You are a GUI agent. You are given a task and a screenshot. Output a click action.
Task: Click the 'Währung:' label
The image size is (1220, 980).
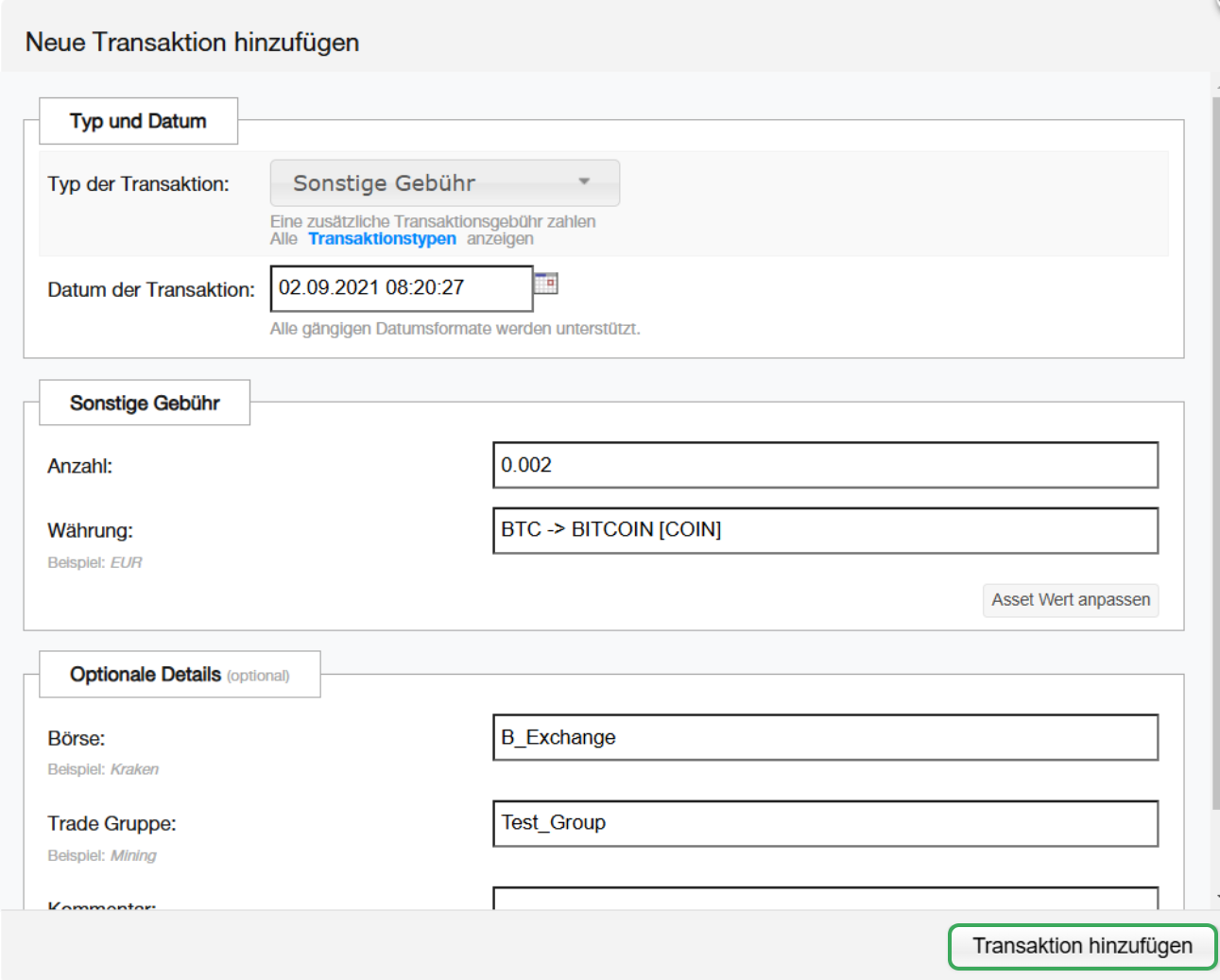tap(90, 531)
